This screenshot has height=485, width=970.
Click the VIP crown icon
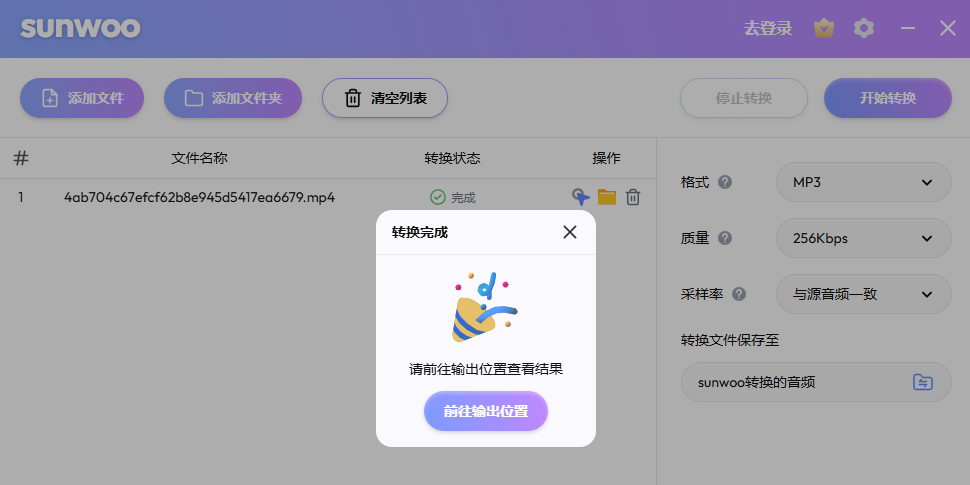point(824,28)
